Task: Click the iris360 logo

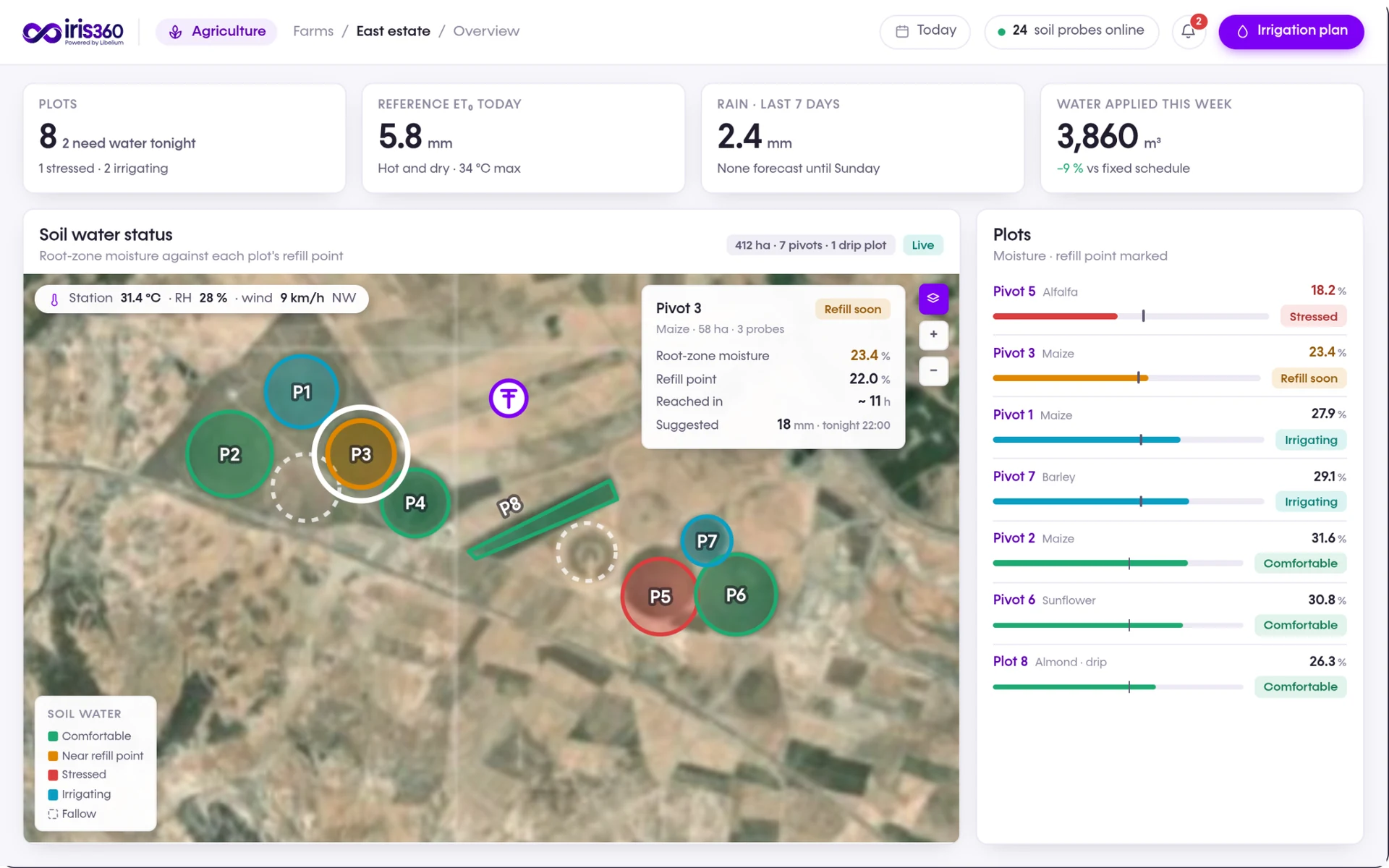Action: [x=73, y=31]
